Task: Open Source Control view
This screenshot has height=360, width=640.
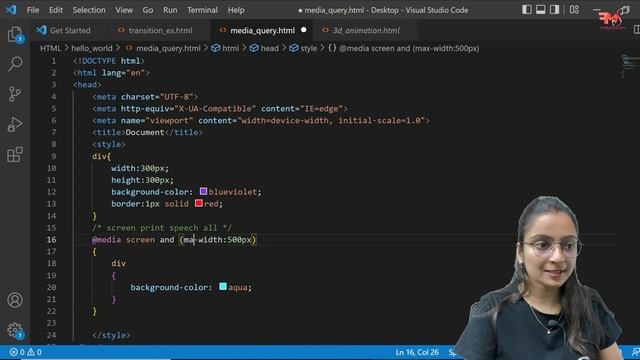Action: pos(15,94)
